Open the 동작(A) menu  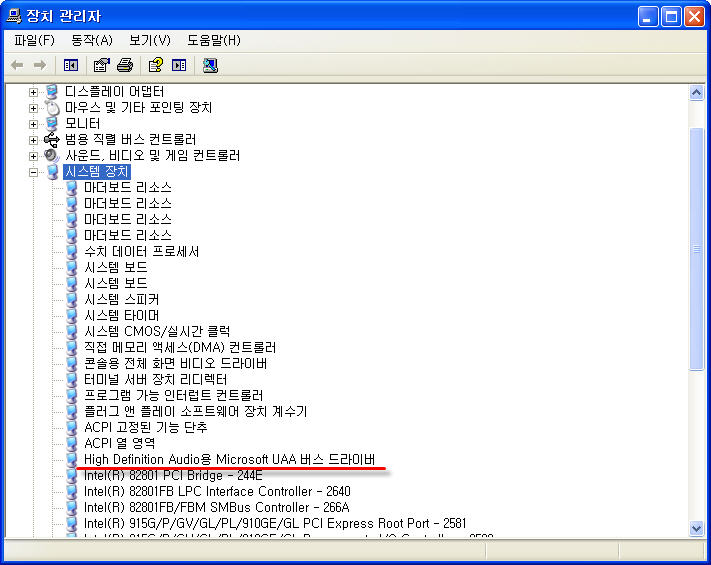tap(92, 40)
